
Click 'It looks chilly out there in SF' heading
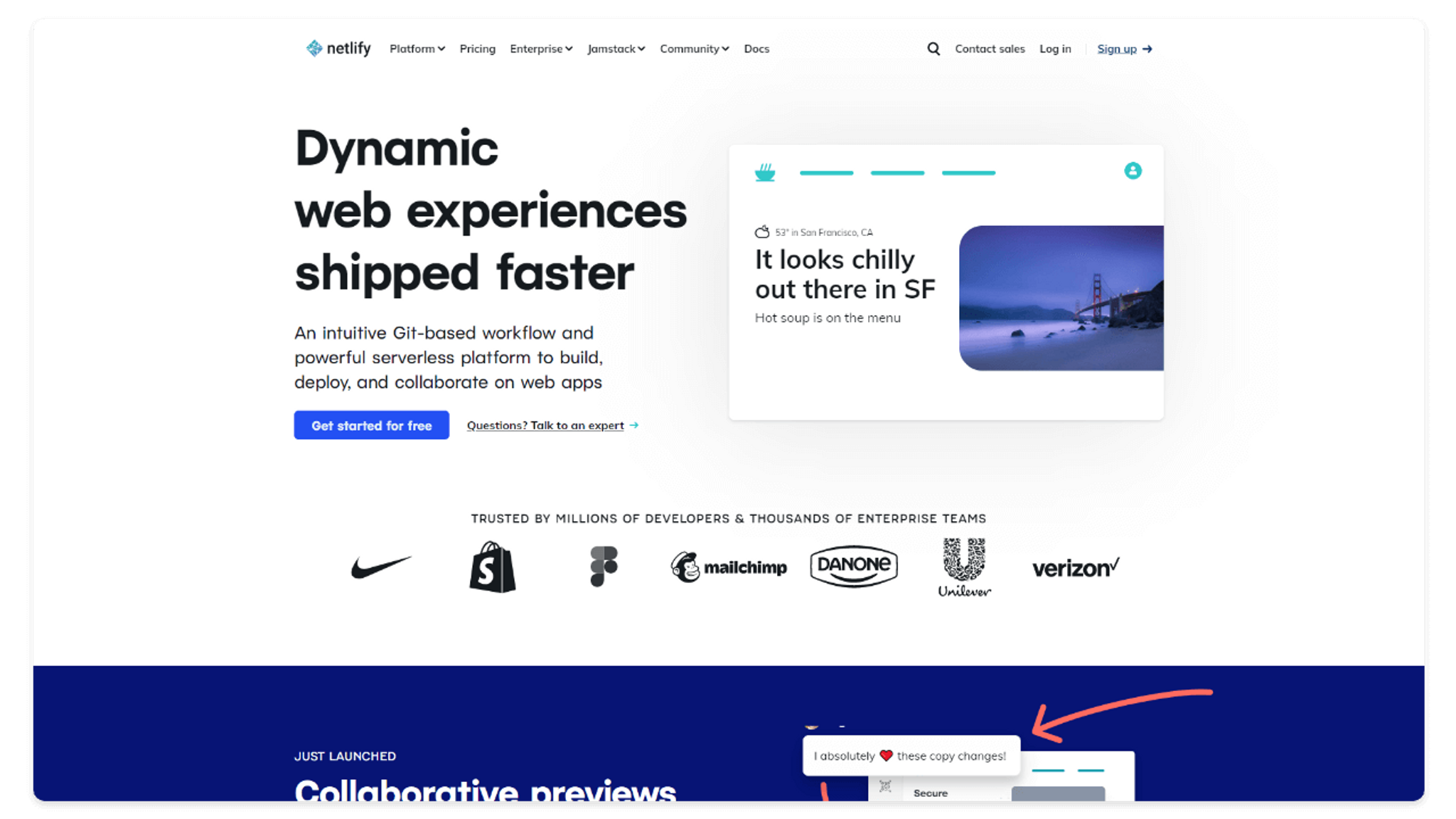[845, 274]
